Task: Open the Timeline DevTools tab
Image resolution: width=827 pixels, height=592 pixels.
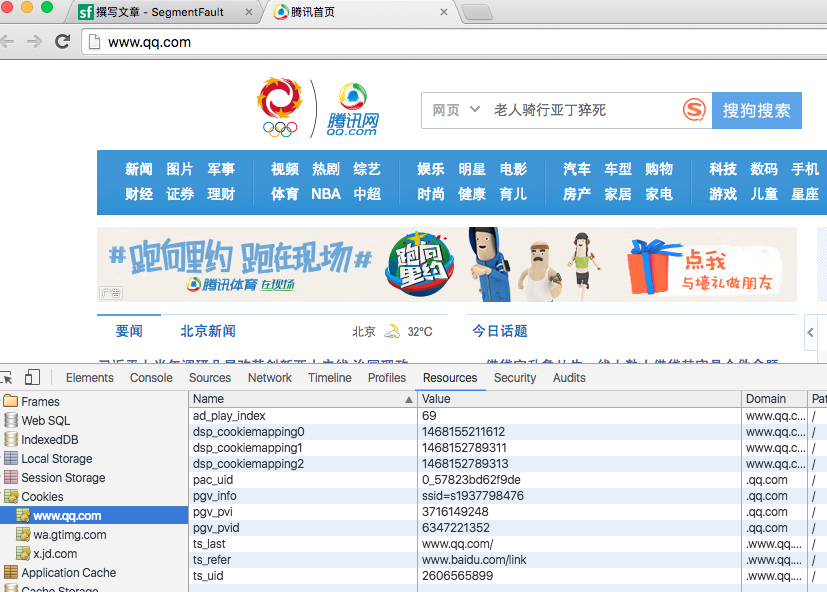Action: pos(330,378)
